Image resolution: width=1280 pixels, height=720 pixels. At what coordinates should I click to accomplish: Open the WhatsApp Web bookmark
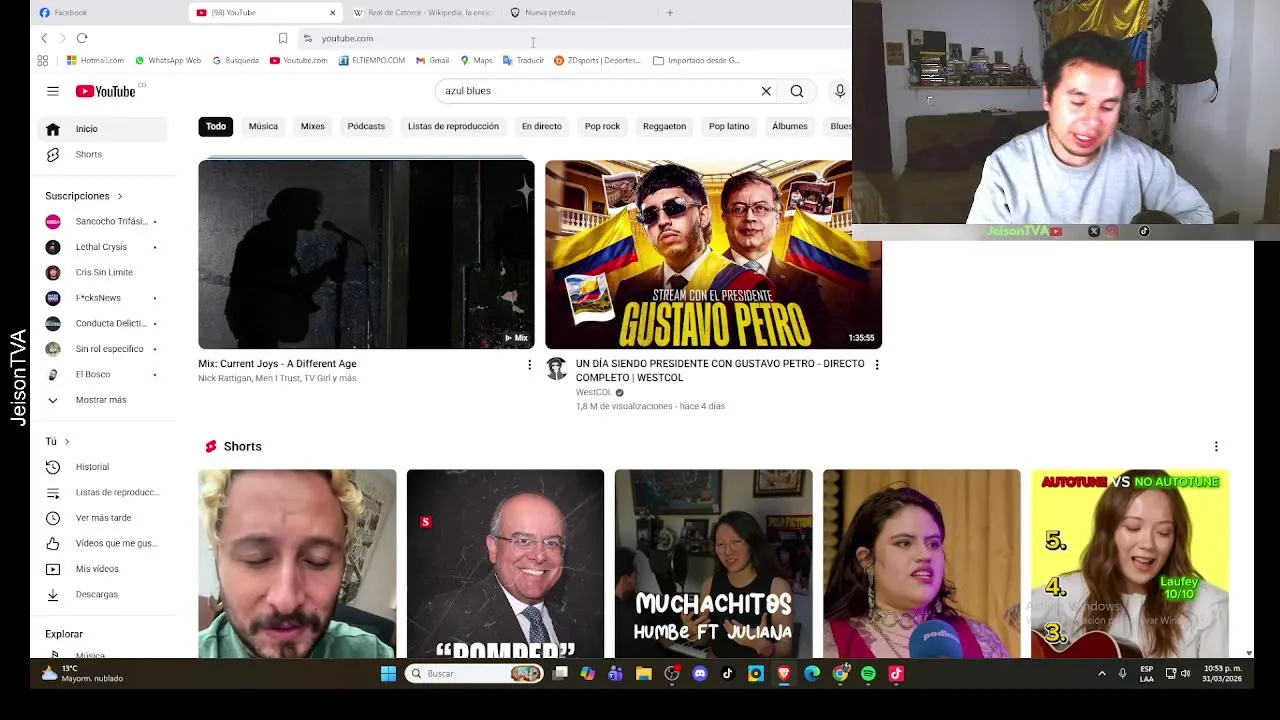point(168,60)
